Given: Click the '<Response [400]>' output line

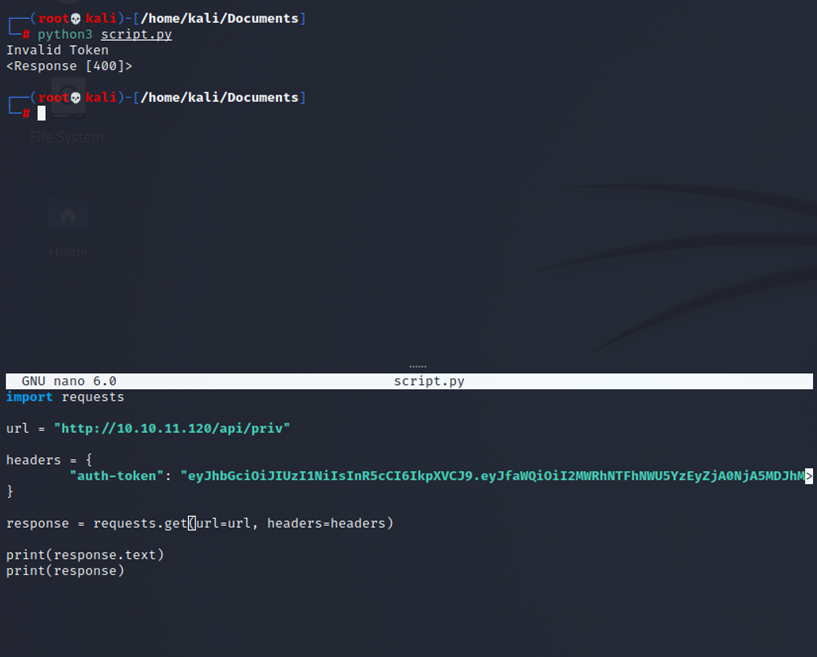Looking at the screenshot, I should pos(69,66).
